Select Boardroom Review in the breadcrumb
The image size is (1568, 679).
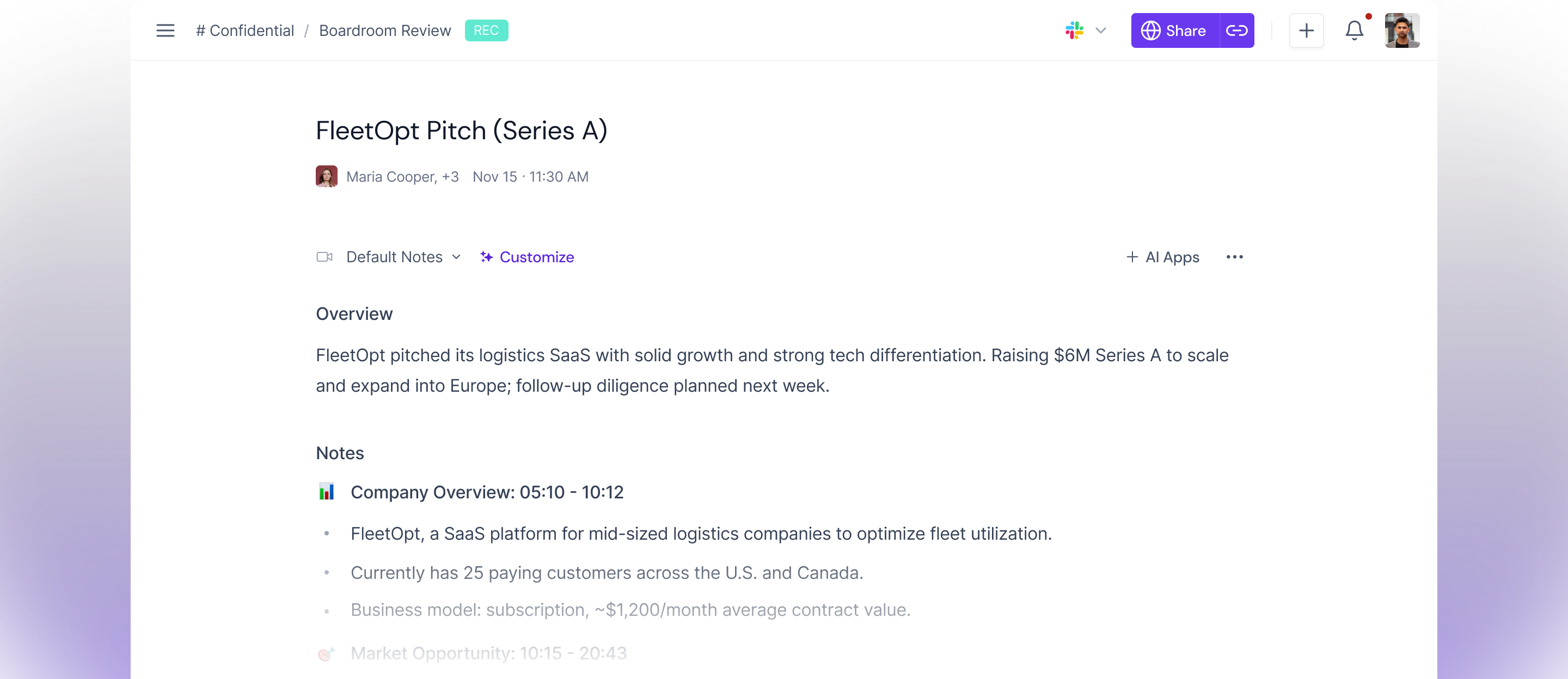point(385,30)
